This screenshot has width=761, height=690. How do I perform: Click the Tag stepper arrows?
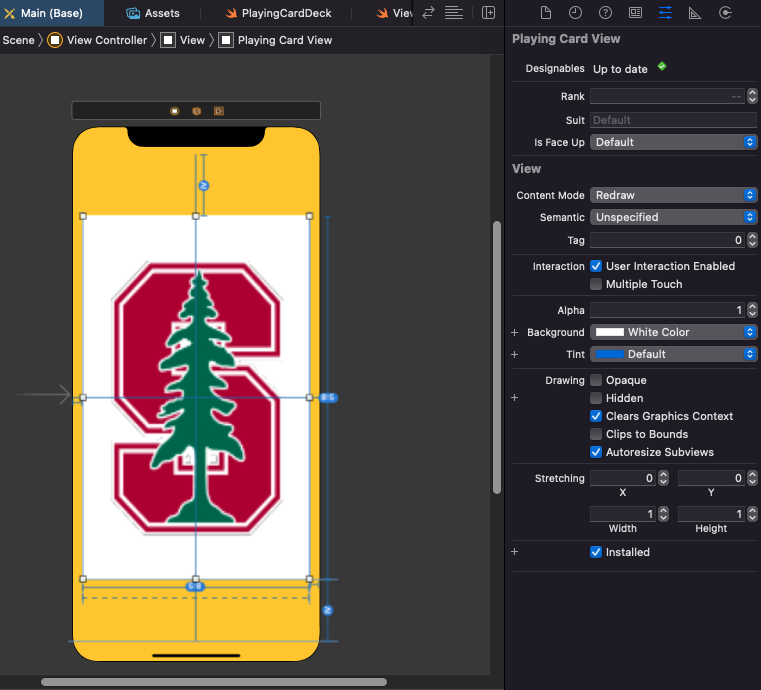point(752,240)
